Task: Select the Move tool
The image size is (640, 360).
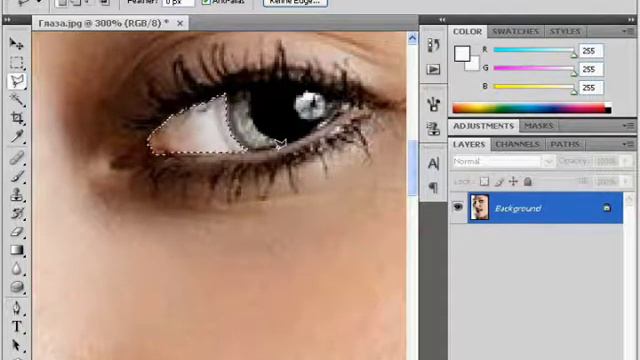Action: 16,43
